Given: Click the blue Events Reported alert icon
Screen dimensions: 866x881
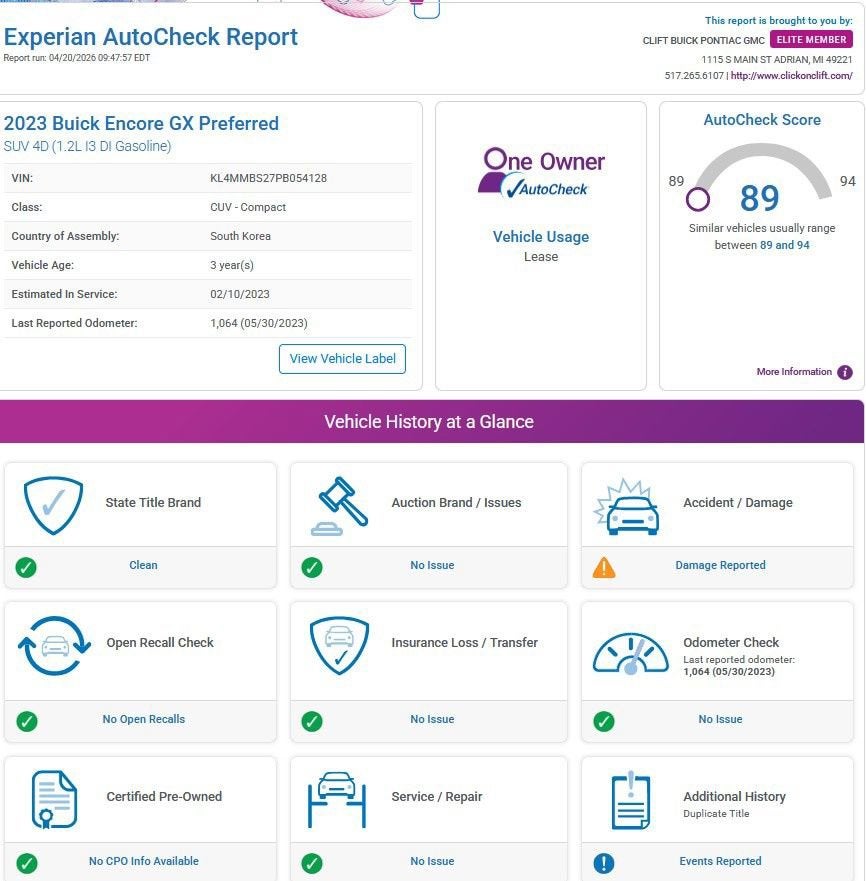Looking at the screenshot, I should click(604, 862).
